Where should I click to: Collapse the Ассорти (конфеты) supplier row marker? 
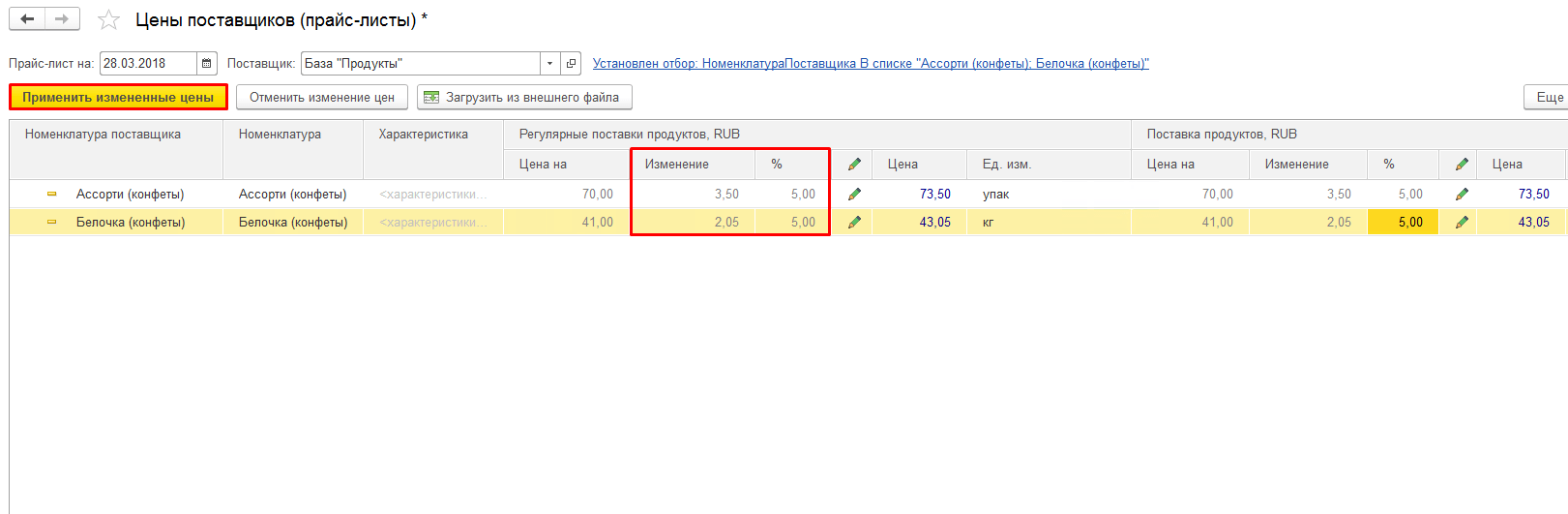[52, 195]
